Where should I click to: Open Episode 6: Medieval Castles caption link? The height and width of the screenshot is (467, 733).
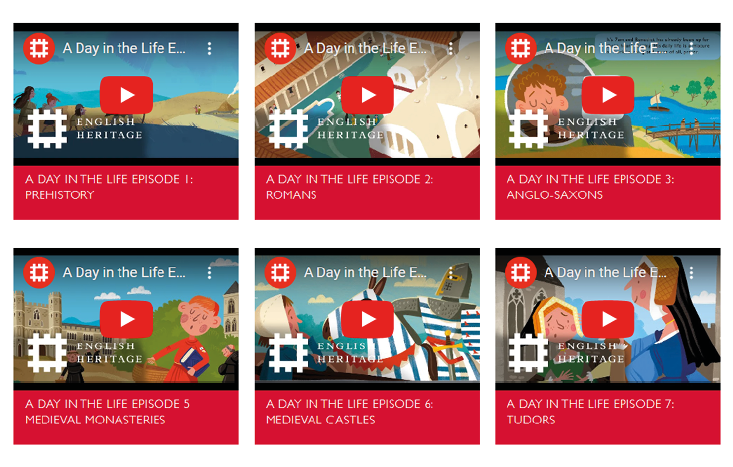click(350, 412)
